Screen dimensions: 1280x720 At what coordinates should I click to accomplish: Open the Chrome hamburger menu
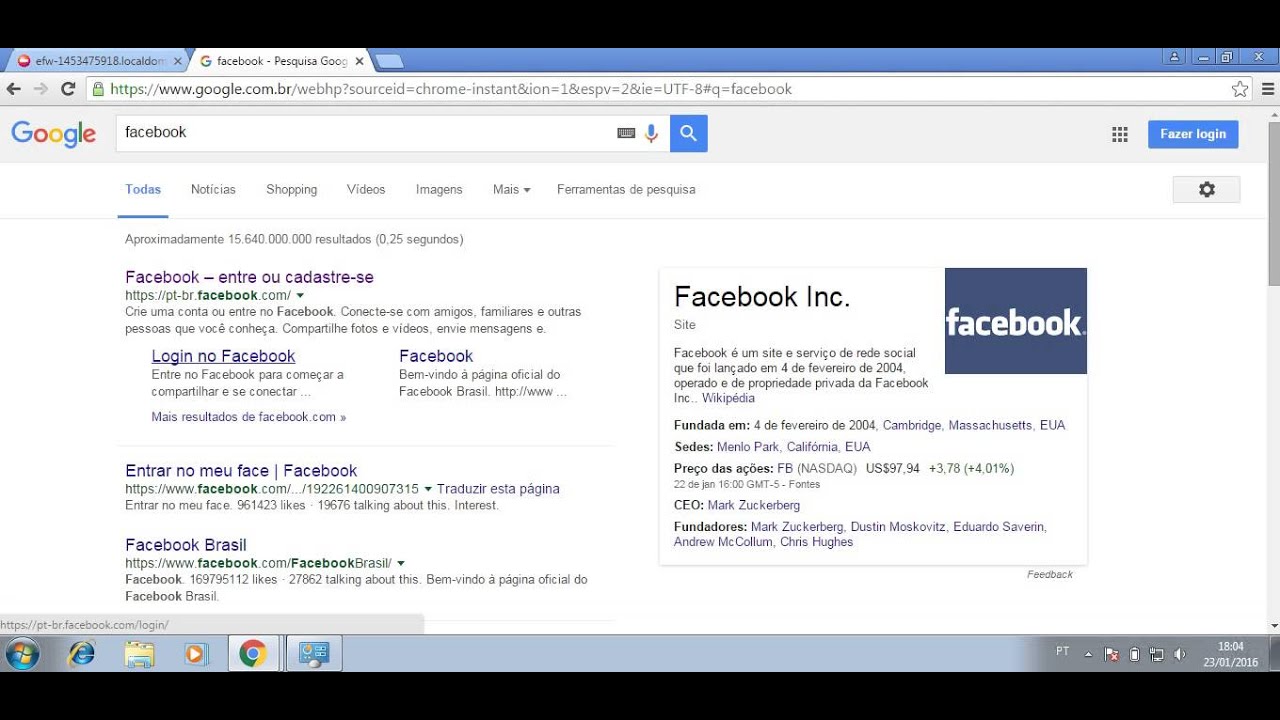[1268, 89]
